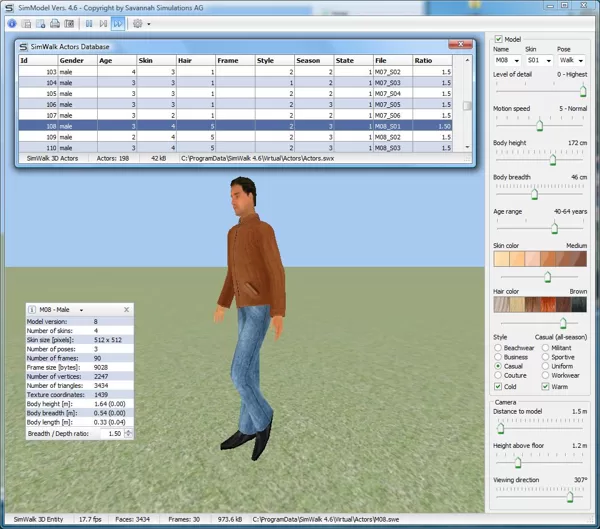Sort the table by the Gender column header

[x=78, y=60]
